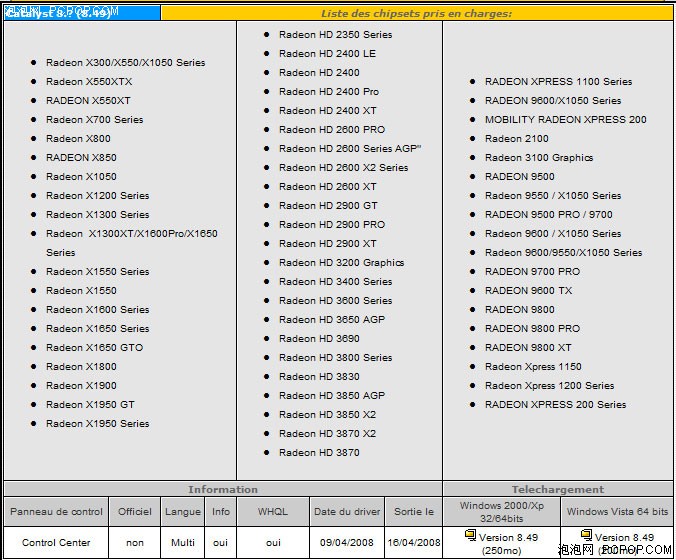Click Radeon HD 2400 Pro entry
Image resolution: width=676 pixels, height=560 pixels.
pyautogui.click(x=329, y=91)
